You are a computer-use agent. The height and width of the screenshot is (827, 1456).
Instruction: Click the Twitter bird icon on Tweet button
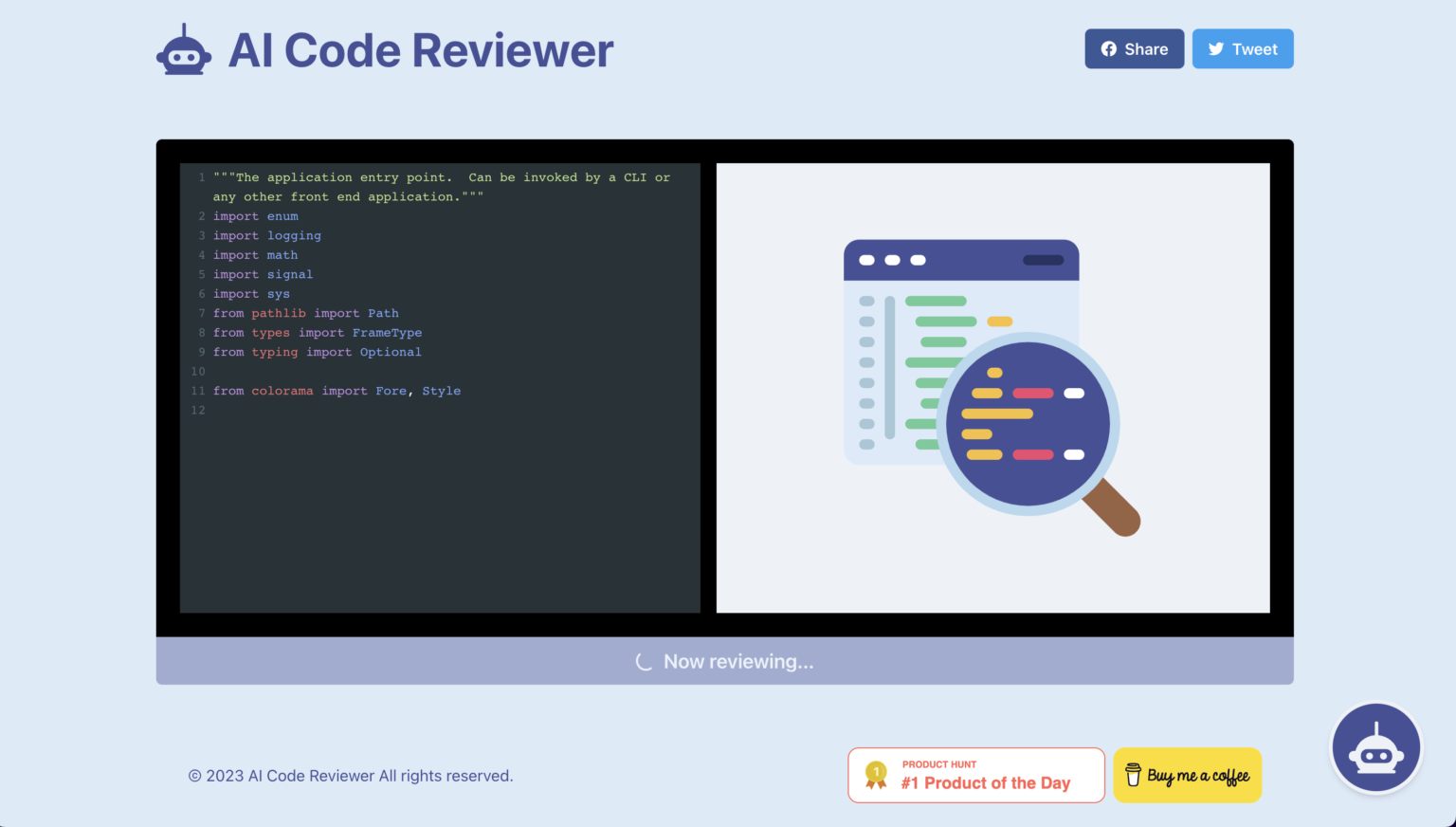[1216, 48]
